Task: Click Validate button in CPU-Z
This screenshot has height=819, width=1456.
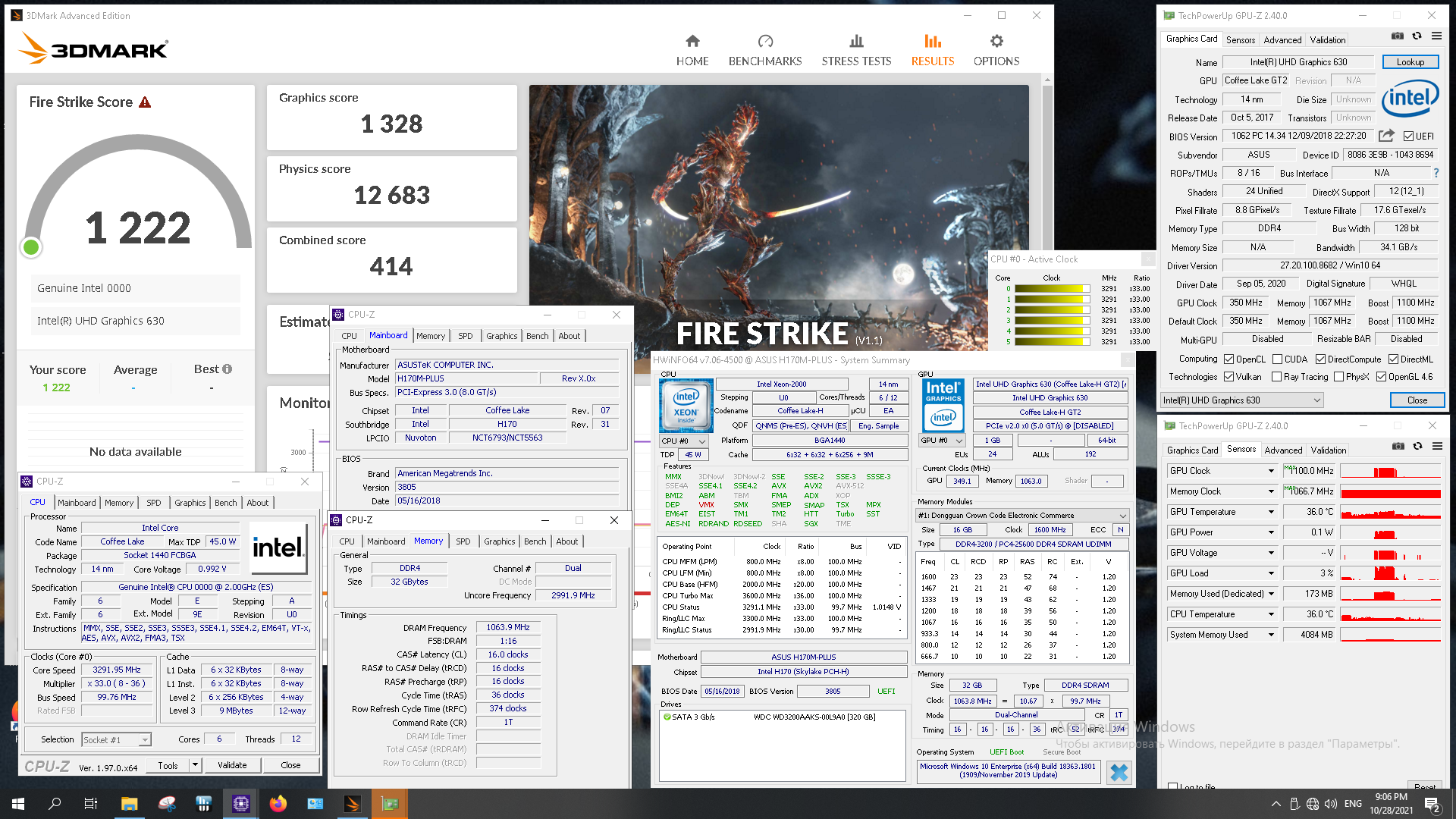Action: 232,765
